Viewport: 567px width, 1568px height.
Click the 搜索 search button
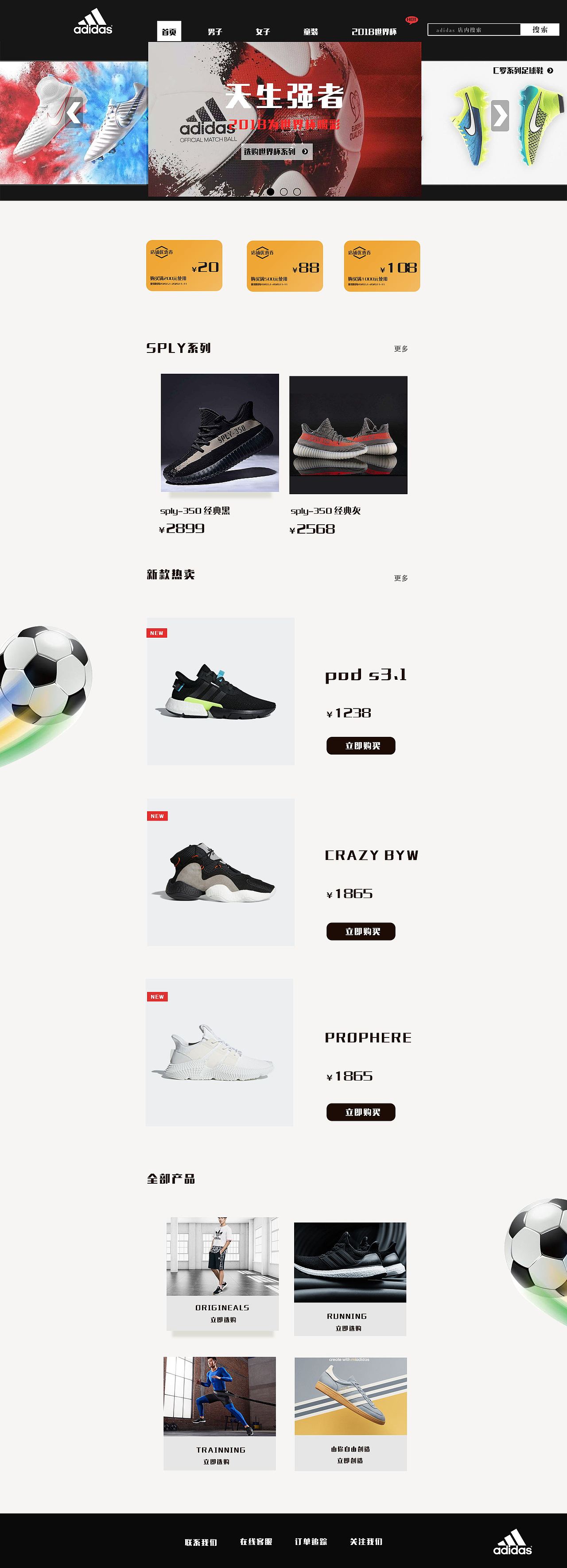tap(540, 29)
